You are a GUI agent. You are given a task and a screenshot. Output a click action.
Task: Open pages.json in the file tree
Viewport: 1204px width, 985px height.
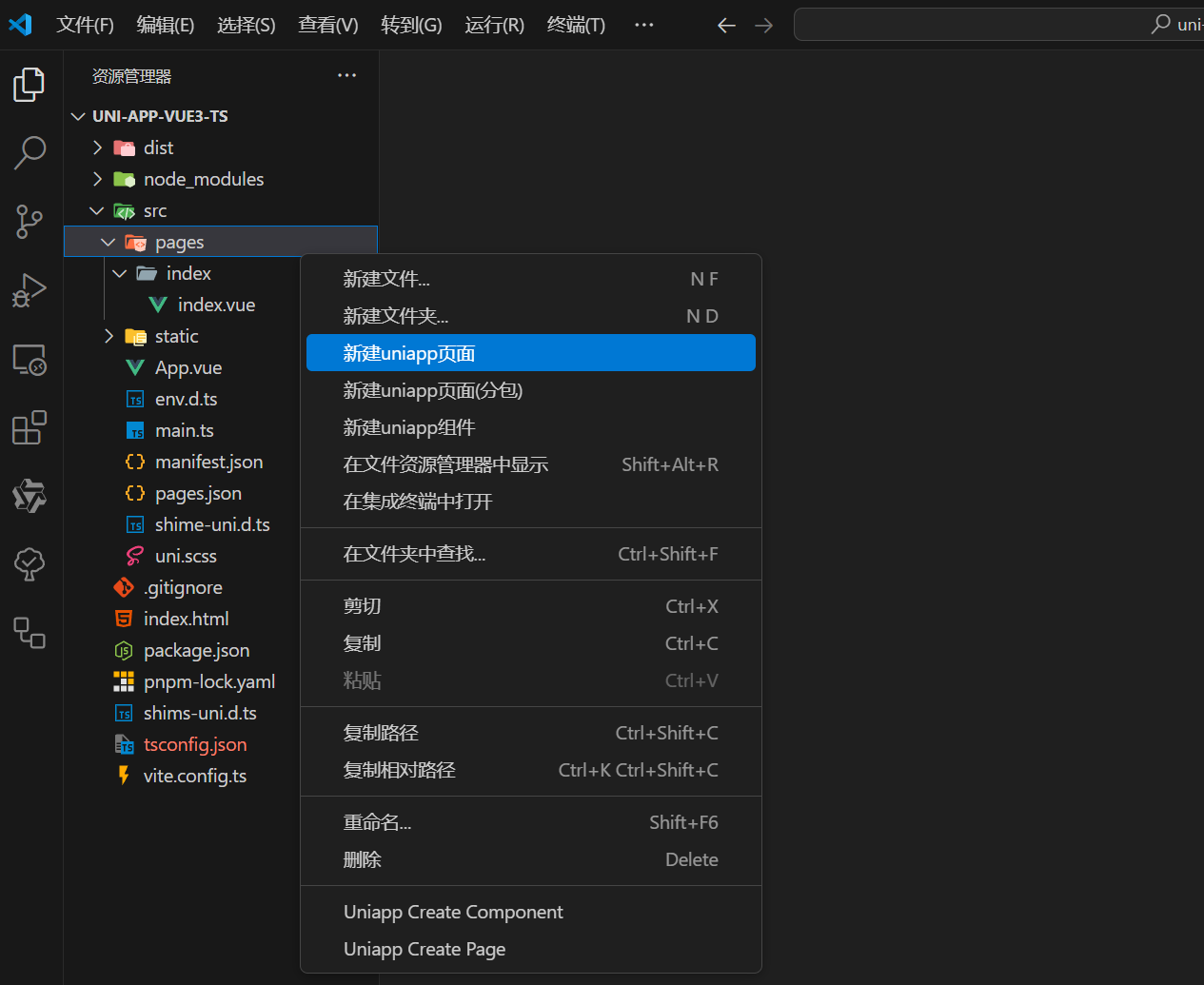[x=198, y=493]
